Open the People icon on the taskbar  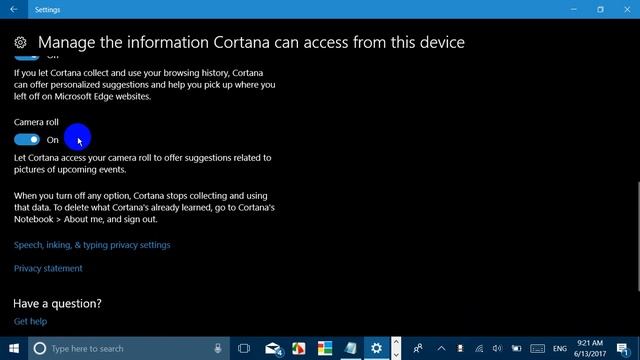[418, 349]
